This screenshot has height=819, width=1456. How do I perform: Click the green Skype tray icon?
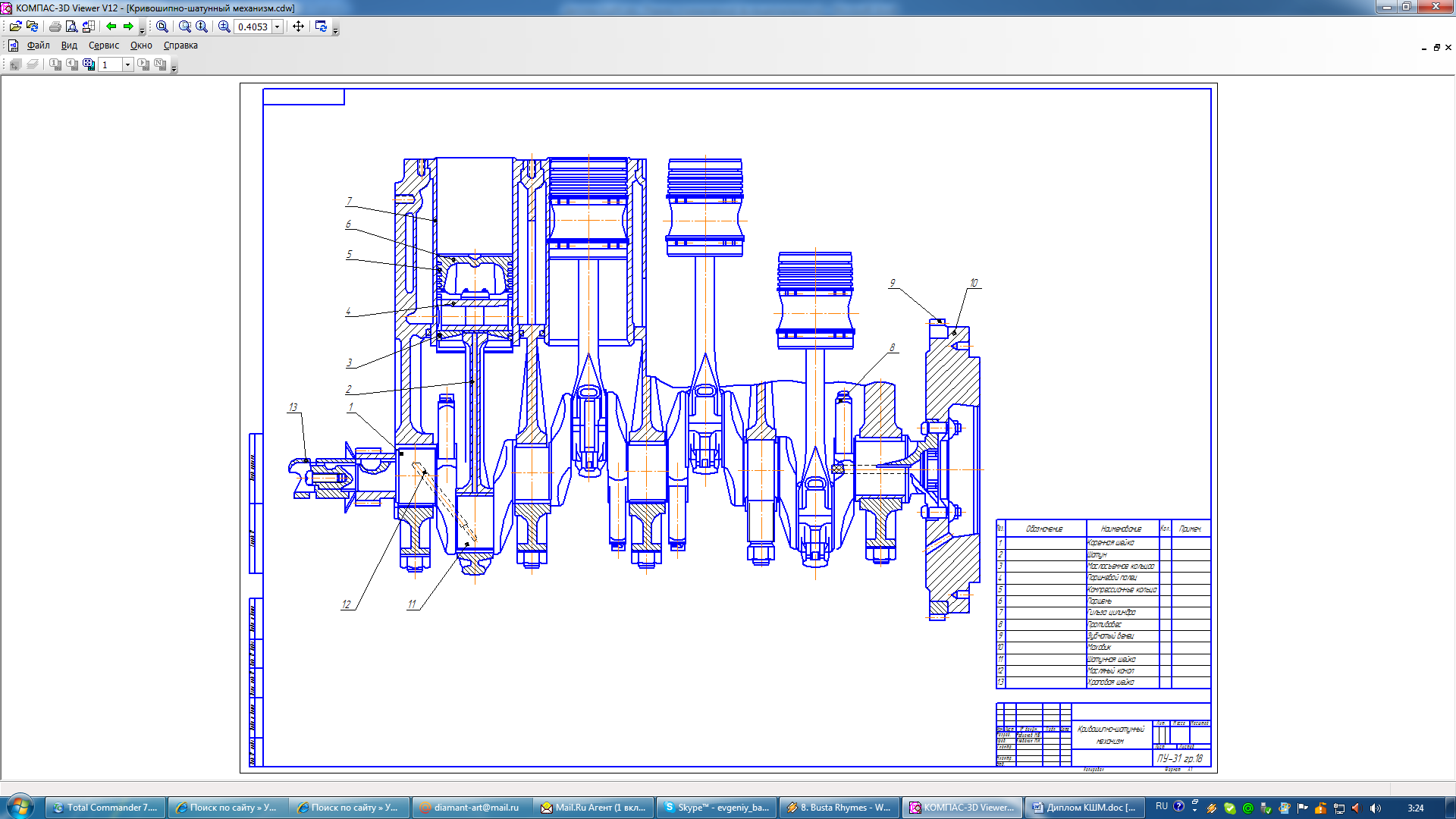coord(1230,808)
